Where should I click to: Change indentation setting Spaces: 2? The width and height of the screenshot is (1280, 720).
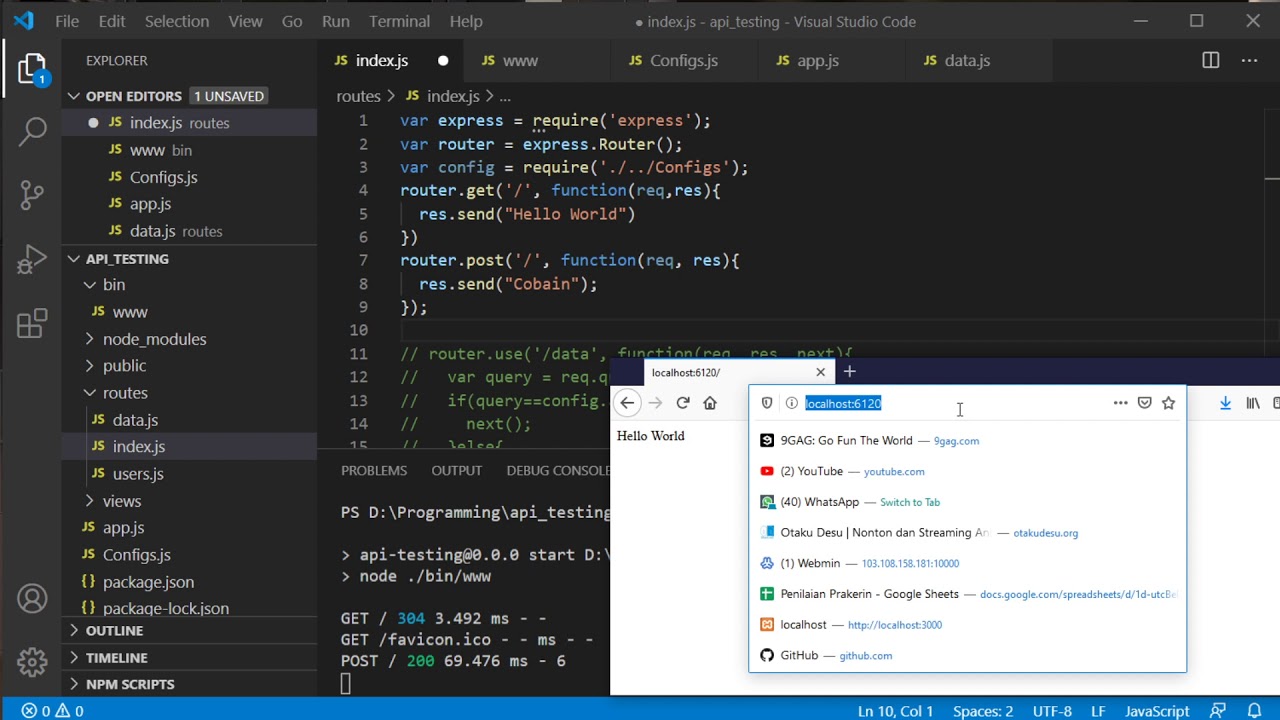pos(983,711)
